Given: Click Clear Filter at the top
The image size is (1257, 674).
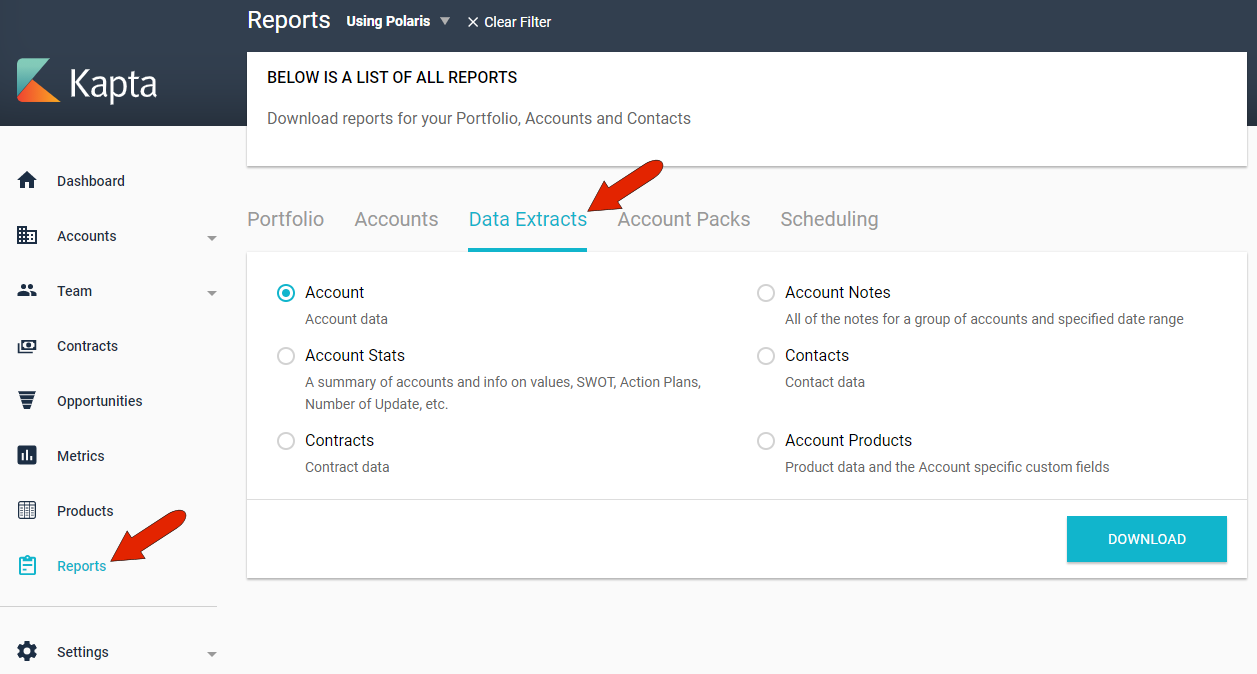Looking at the screenshot, I should point(509,21).
